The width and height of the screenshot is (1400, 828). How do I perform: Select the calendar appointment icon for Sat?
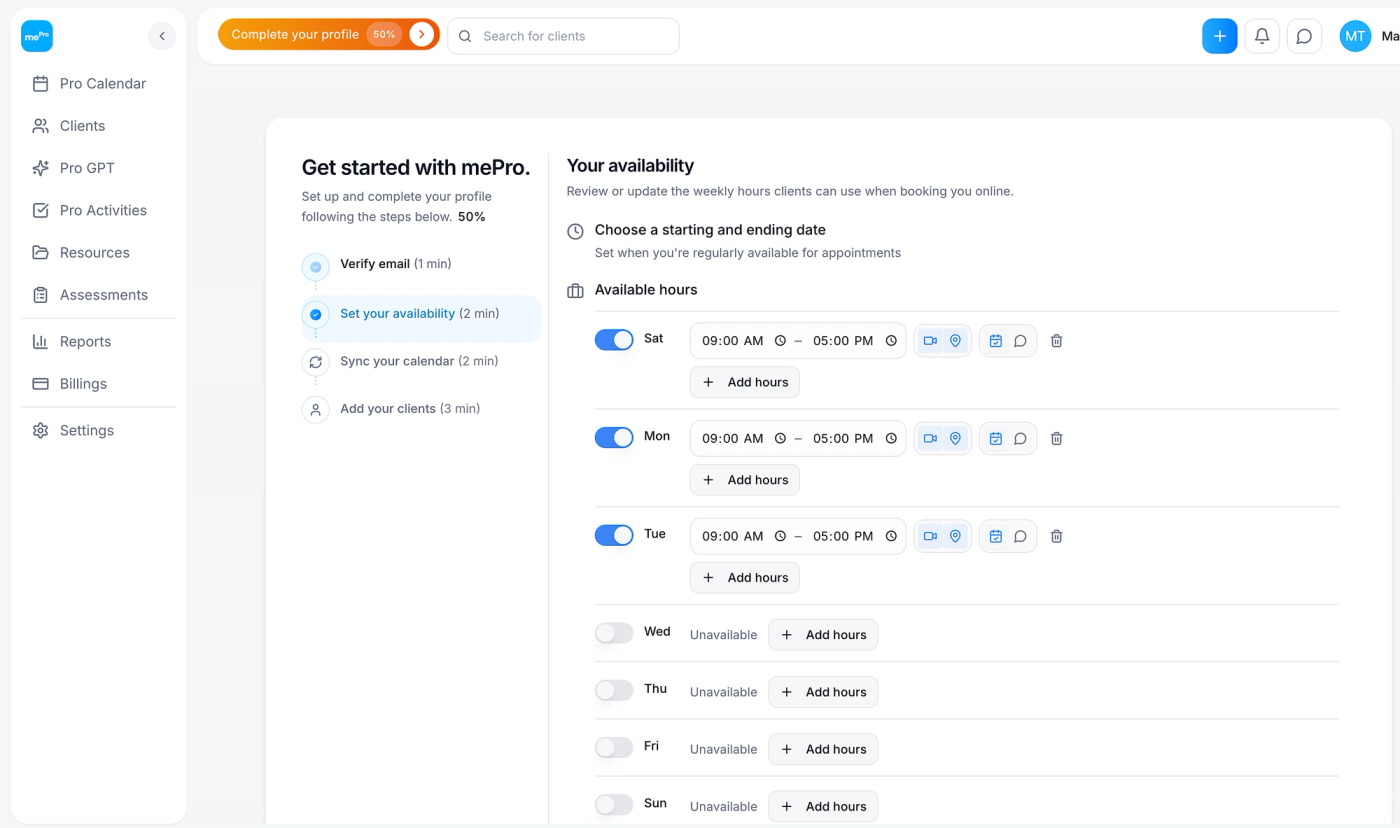point(996,341)
